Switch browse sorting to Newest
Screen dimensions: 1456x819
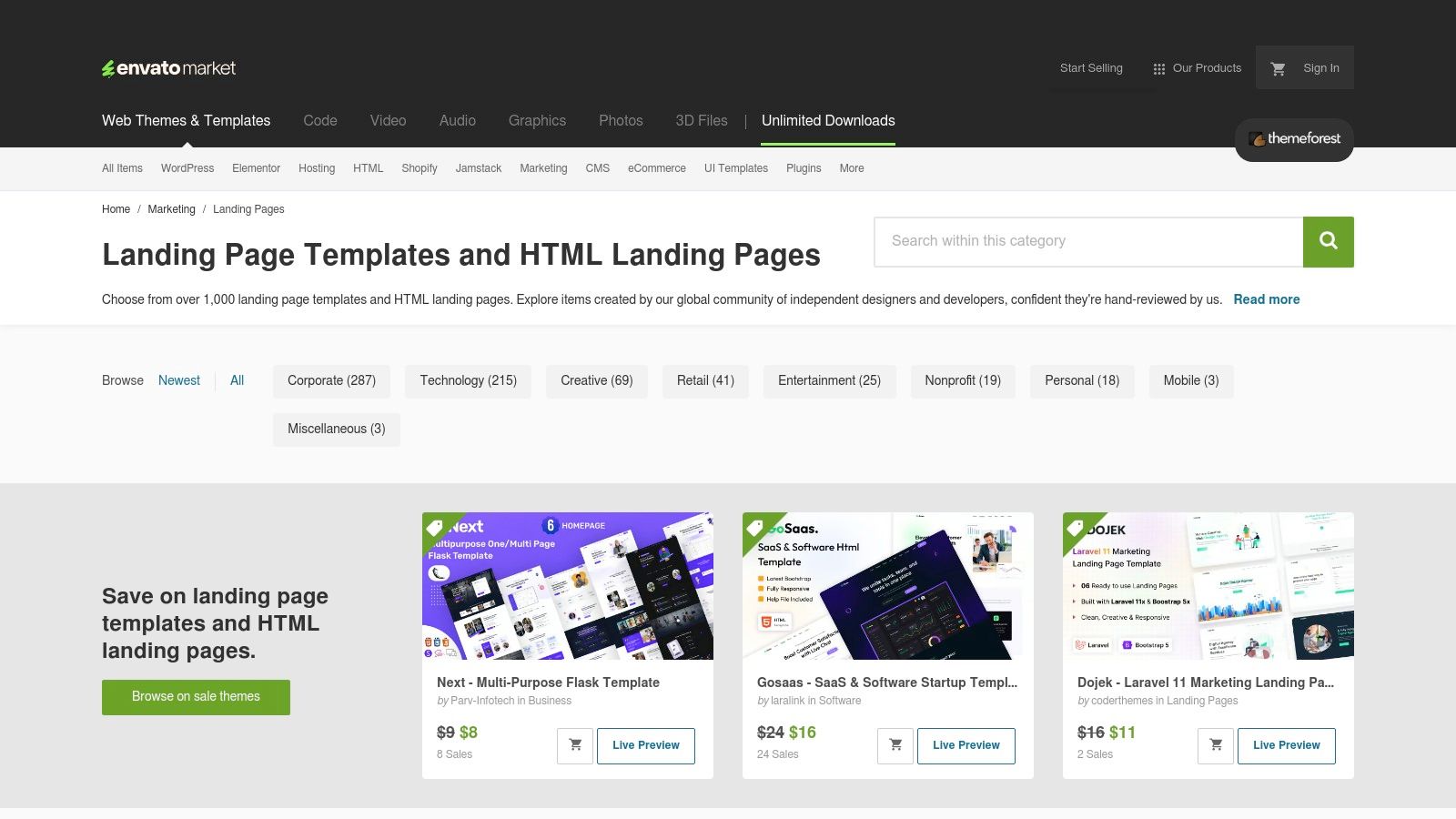coord(178,380)
